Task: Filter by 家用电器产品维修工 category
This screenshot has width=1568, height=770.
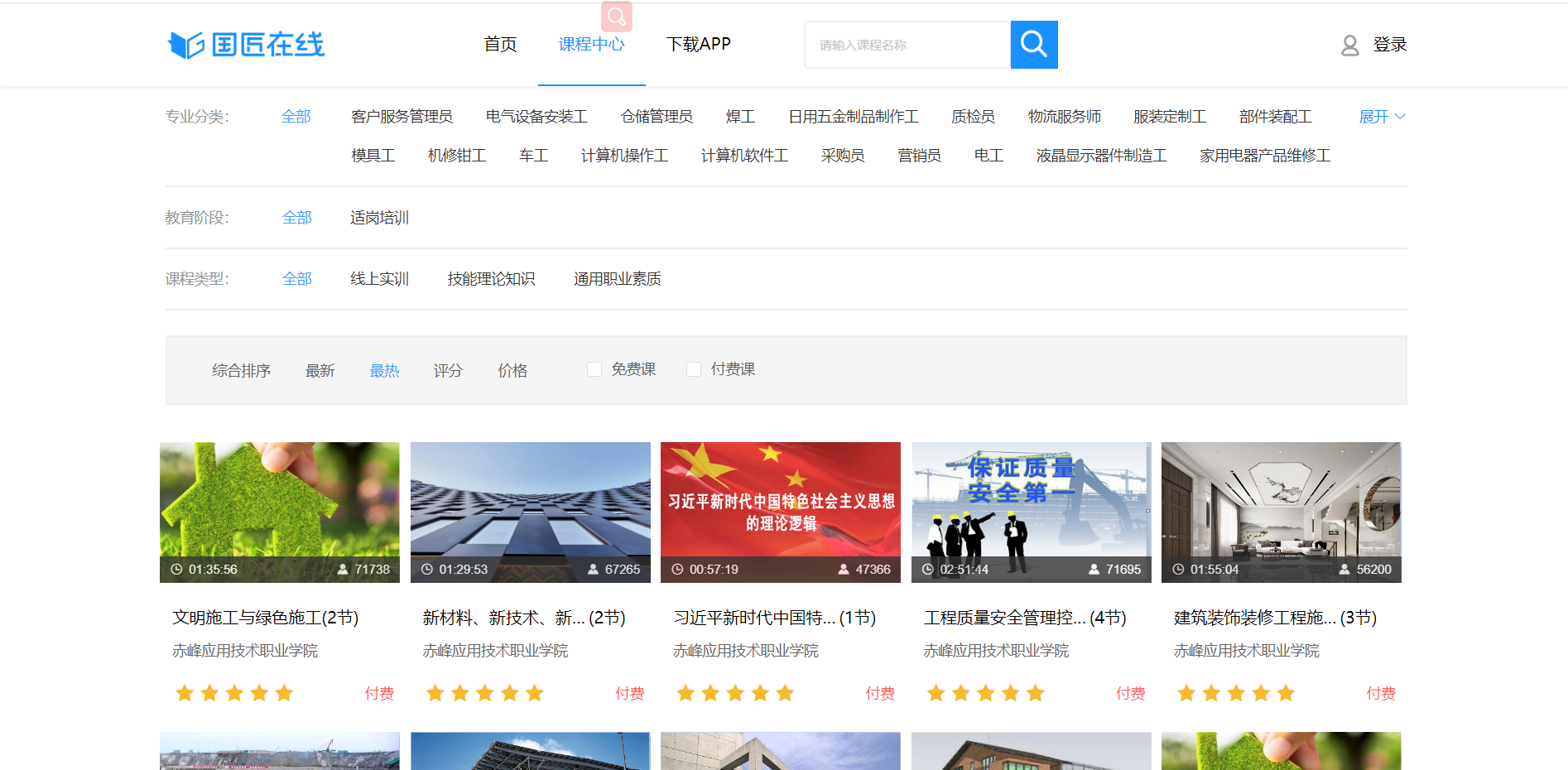Action: click(x=1265, y=156)
